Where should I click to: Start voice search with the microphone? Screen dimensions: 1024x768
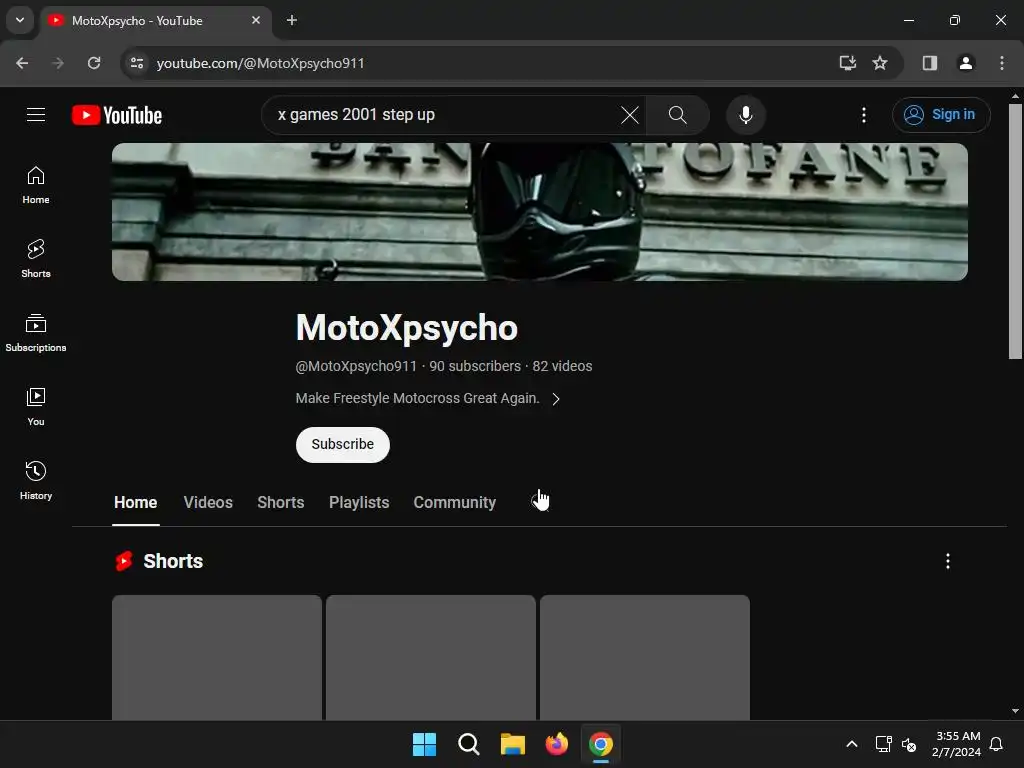pos(745,115)
